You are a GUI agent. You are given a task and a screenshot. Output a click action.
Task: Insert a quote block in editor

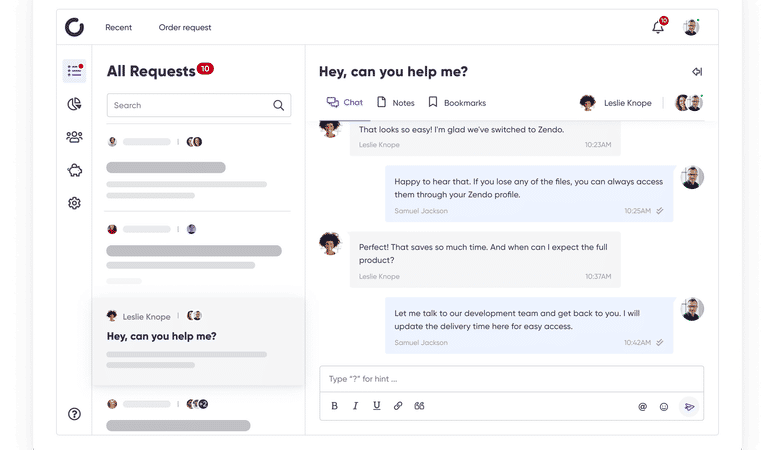coord(419,406)
